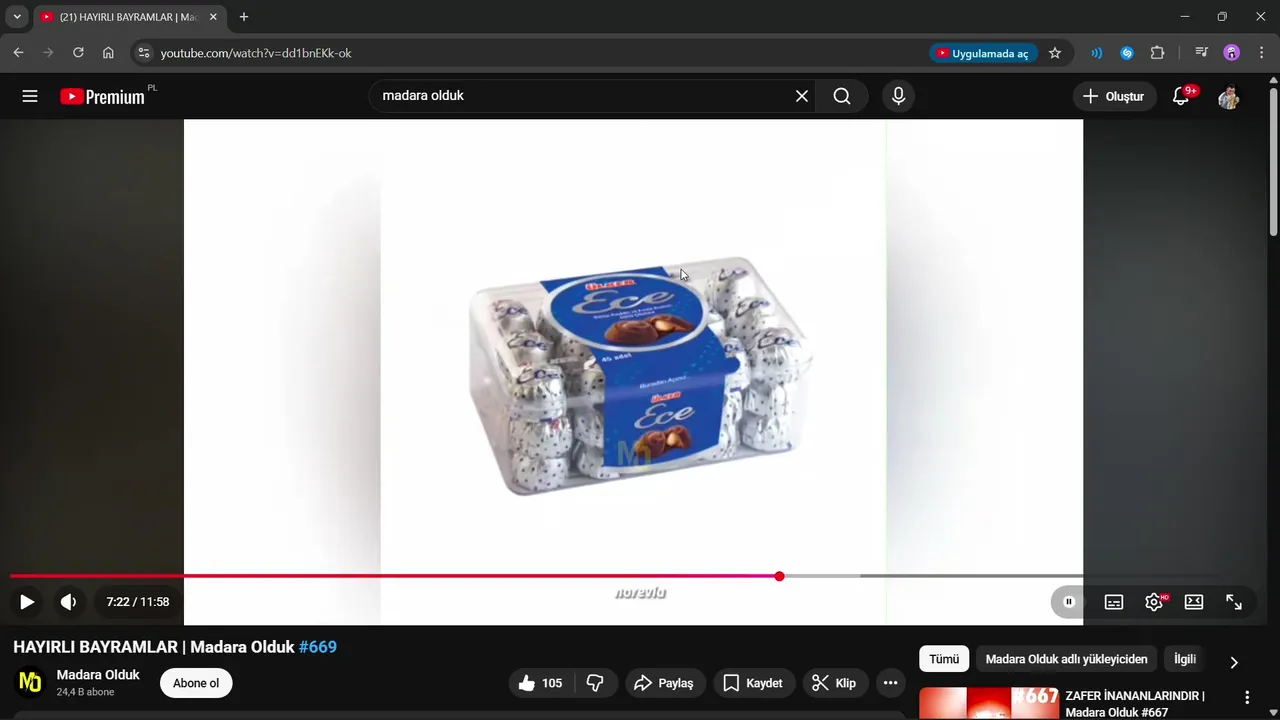Viewport: 1280px width, 720px height.
Task: Open the YouTube hamburger guide menu
Action: click(30, 96)
